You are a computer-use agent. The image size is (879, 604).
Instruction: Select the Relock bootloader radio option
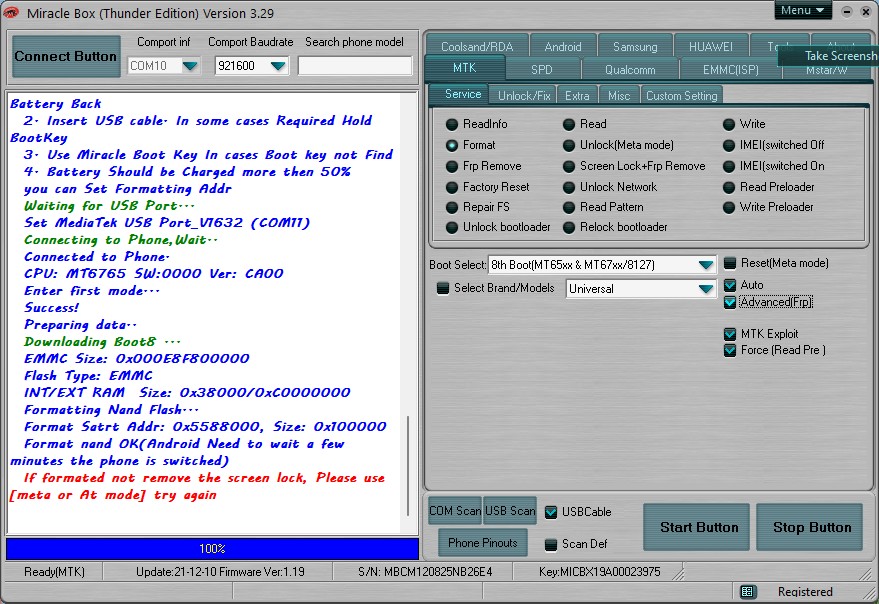[569, 228]
